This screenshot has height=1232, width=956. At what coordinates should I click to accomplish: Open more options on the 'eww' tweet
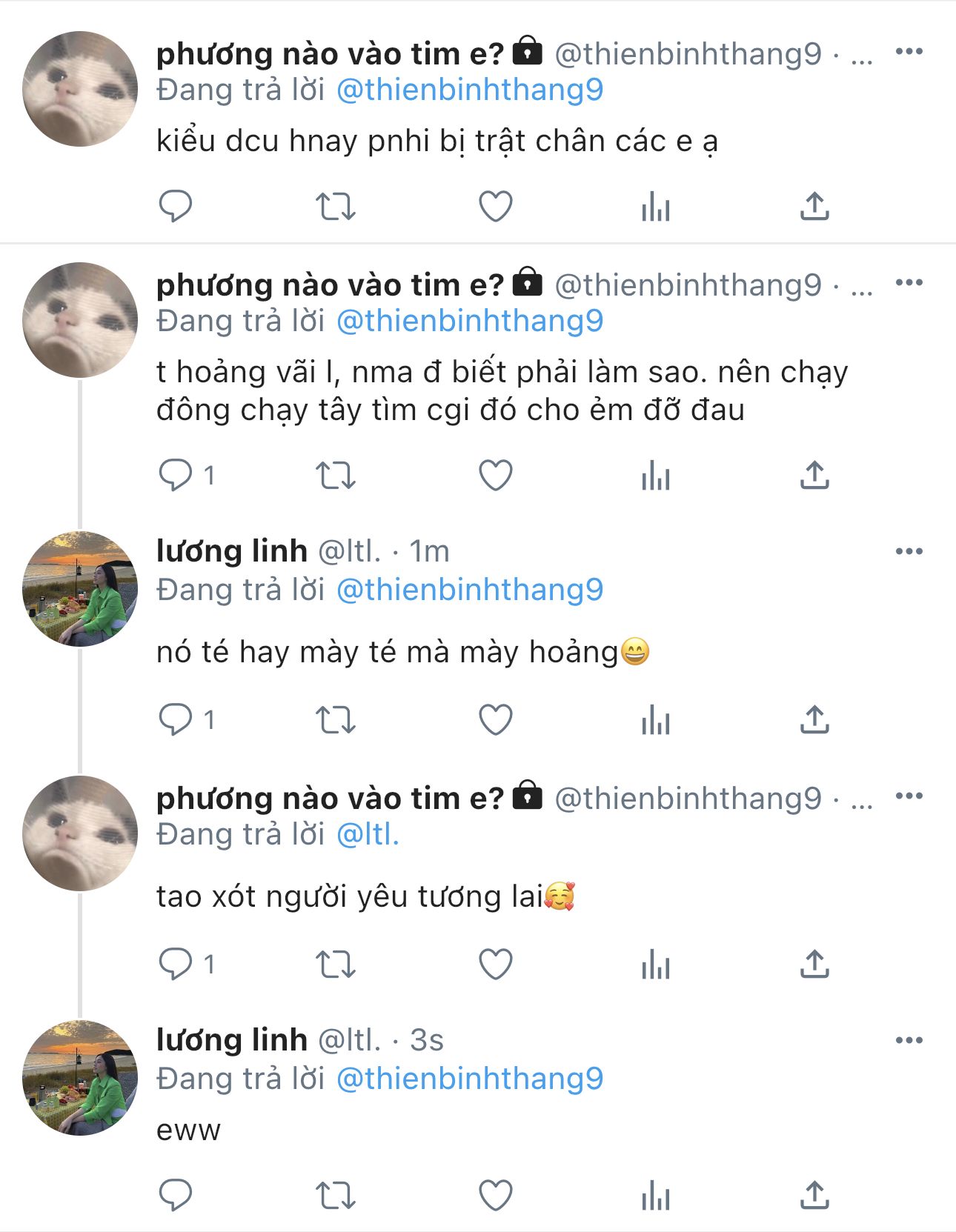coord(909,1041)
